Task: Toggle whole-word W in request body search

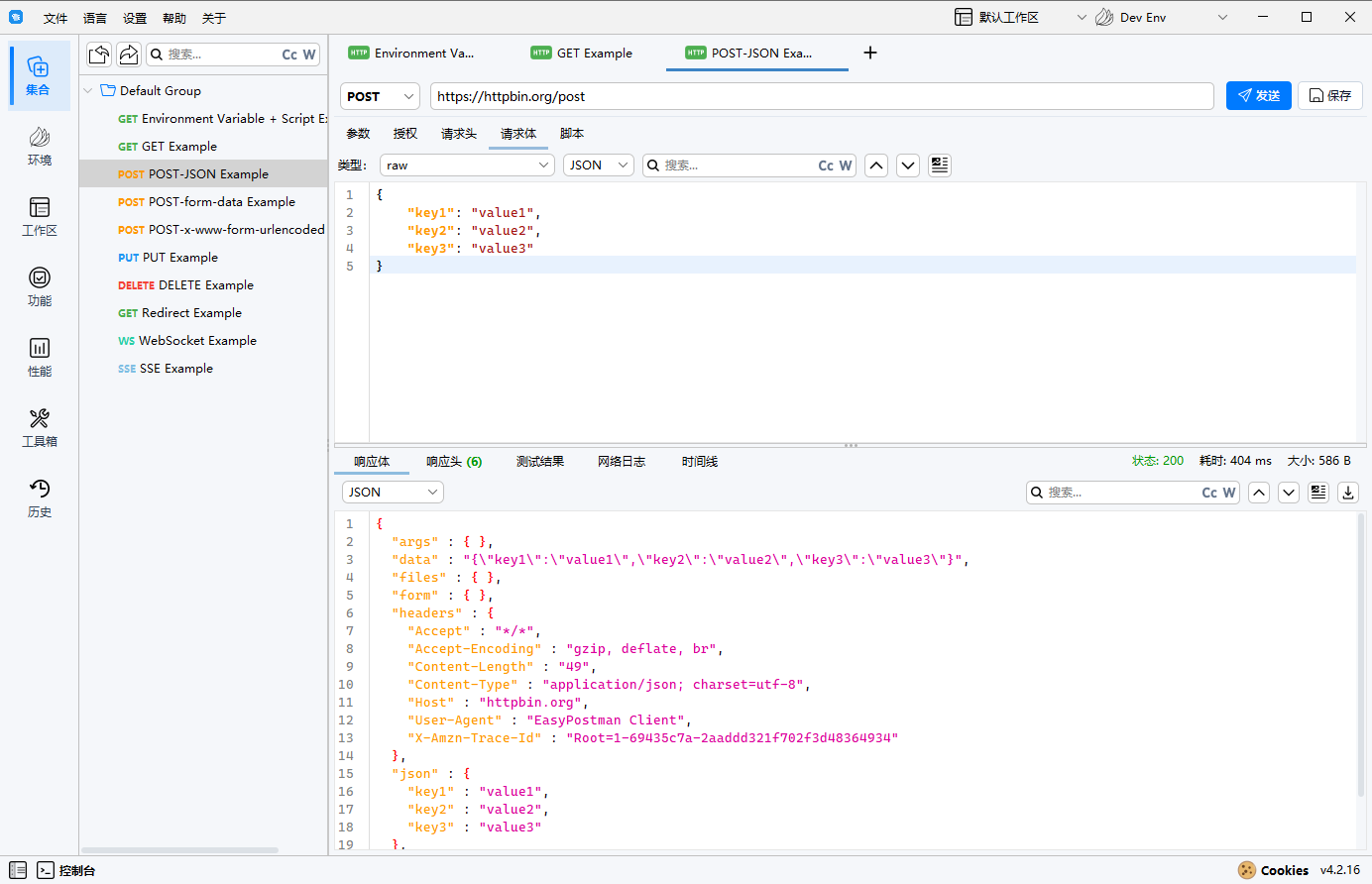Action: (x=846, y=166)
